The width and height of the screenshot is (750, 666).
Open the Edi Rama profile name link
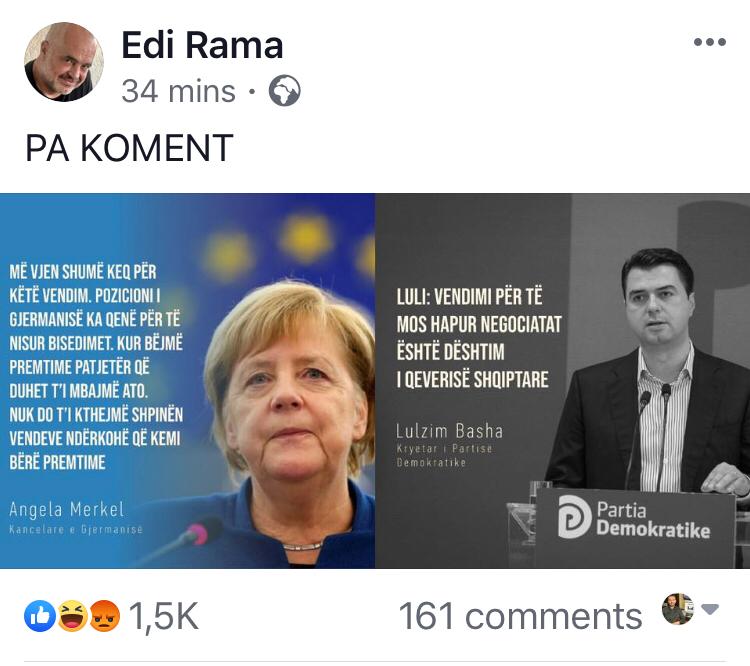202,45
